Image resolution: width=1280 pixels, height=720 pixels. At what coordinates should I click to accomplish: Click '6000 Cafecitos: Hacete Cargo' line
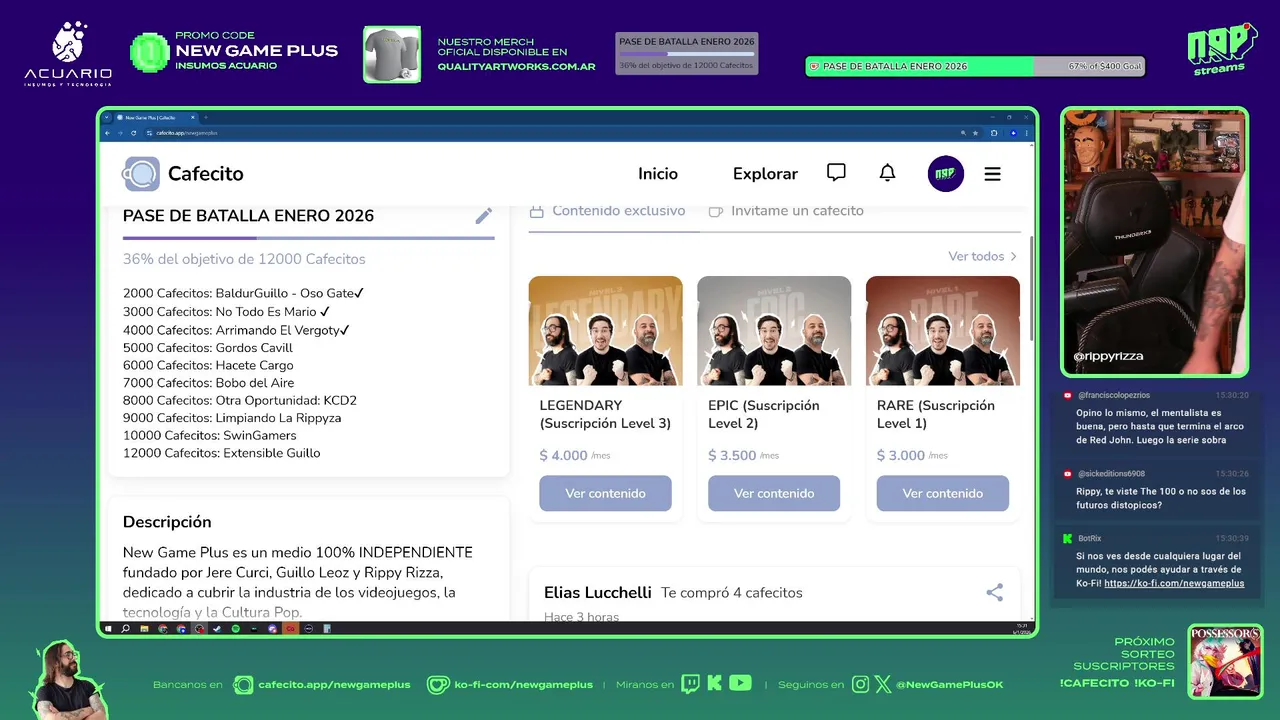click(208, 365)
